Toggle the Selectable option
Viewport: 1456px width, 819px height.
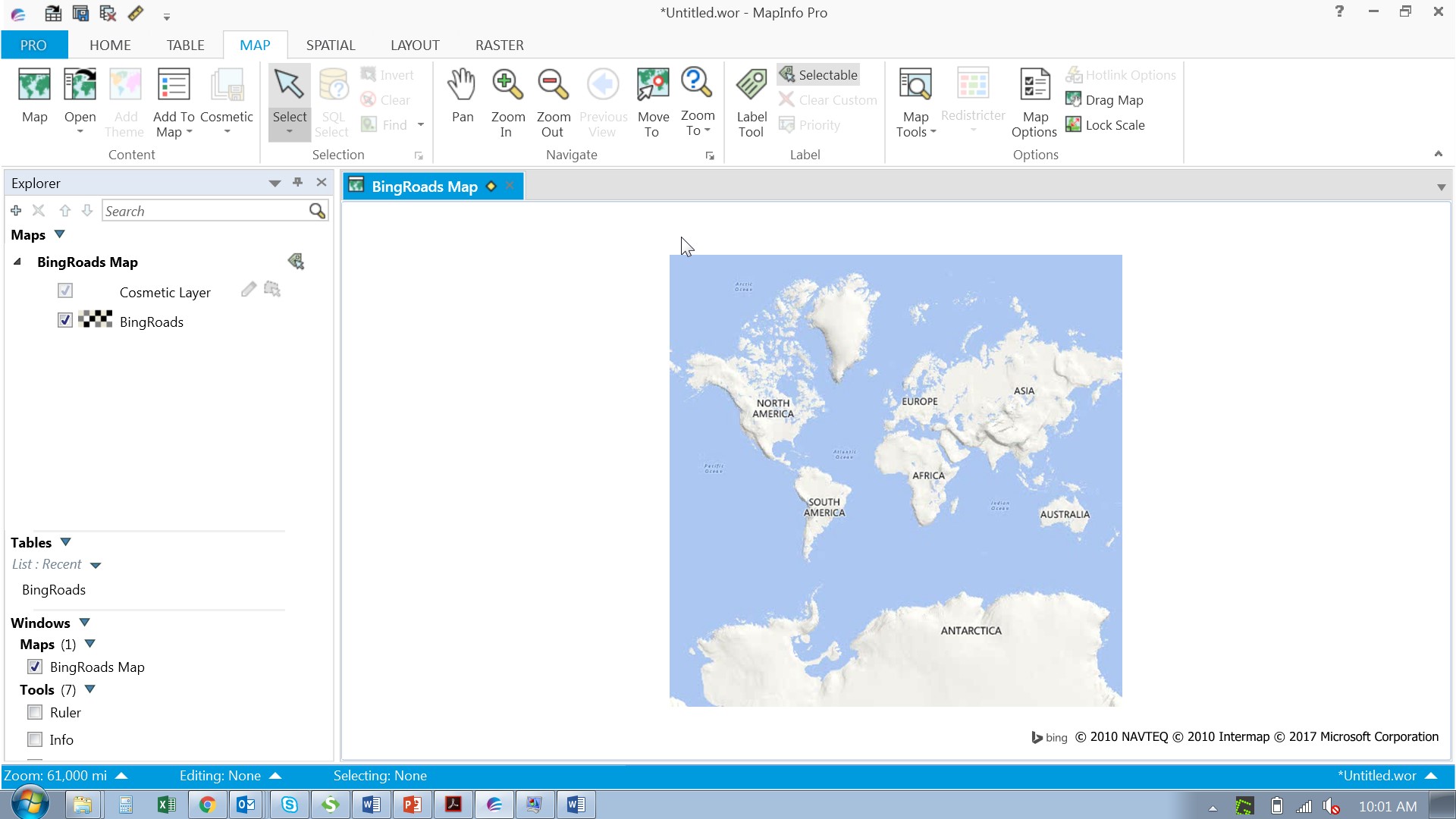pos(818,74)
